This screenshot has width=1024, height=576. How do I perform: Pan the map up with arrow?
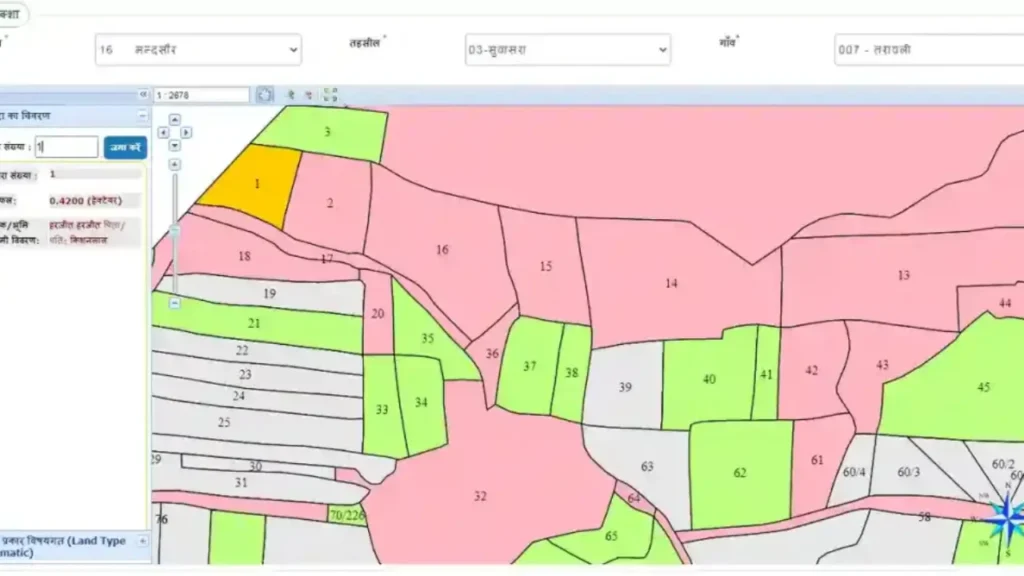click(x=175, y=118)
